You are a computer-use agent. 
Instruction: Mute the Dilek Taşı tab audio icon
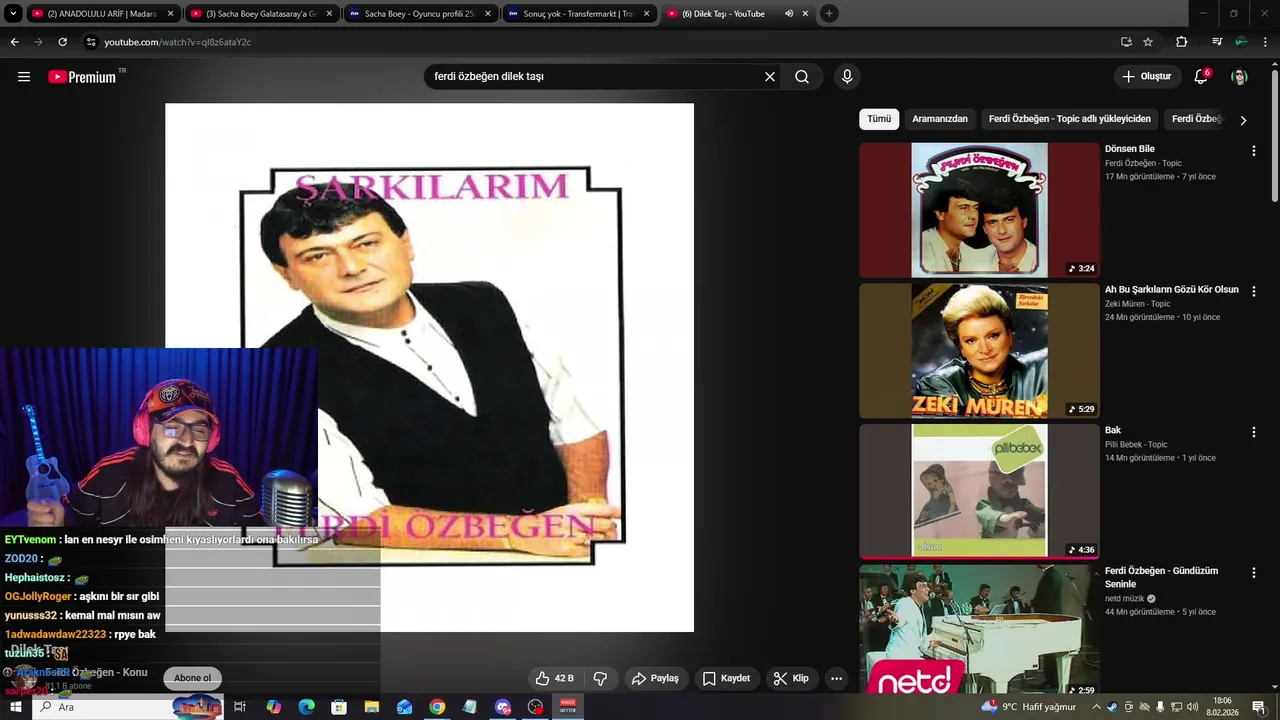point(789,14)
